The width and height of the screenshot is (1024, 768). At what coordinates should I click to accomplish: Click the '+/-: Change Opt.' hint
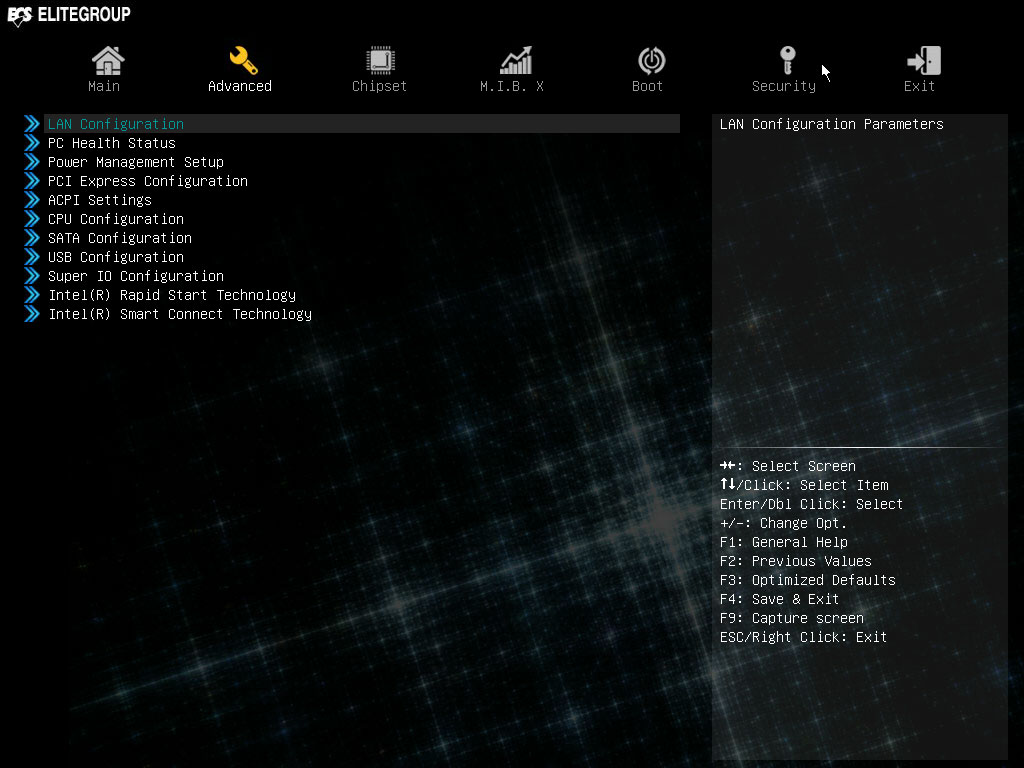[783, 523]
